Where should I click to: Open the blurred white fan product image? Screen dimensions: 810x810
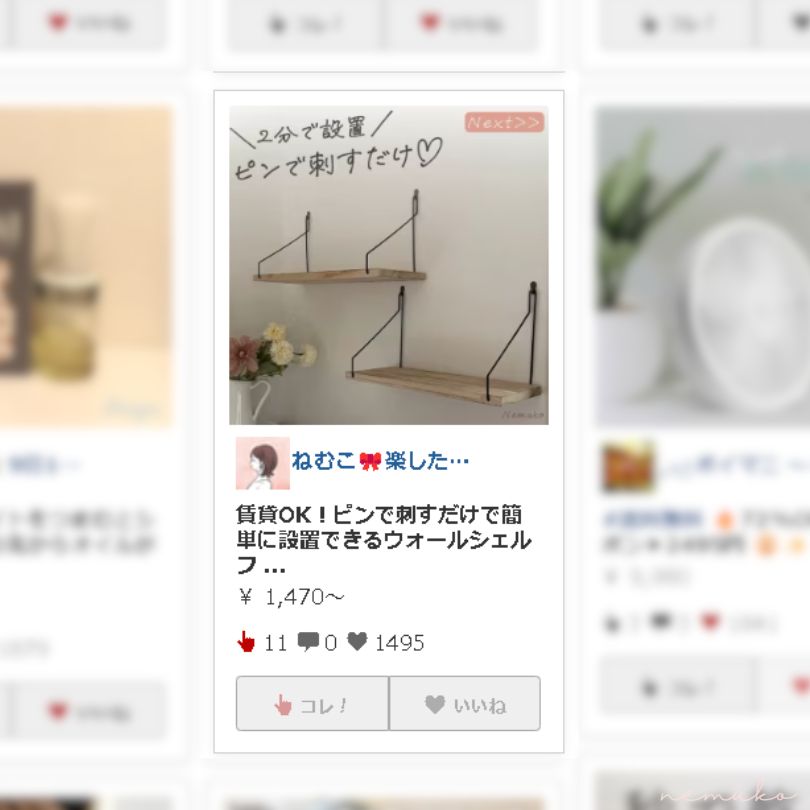click(703, 266)
